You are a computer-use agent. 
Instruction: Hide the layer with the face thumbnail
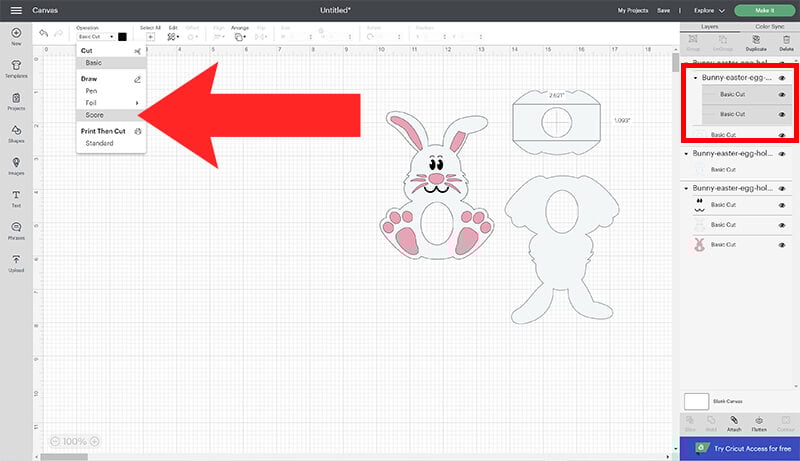click(x=782, y=206)
